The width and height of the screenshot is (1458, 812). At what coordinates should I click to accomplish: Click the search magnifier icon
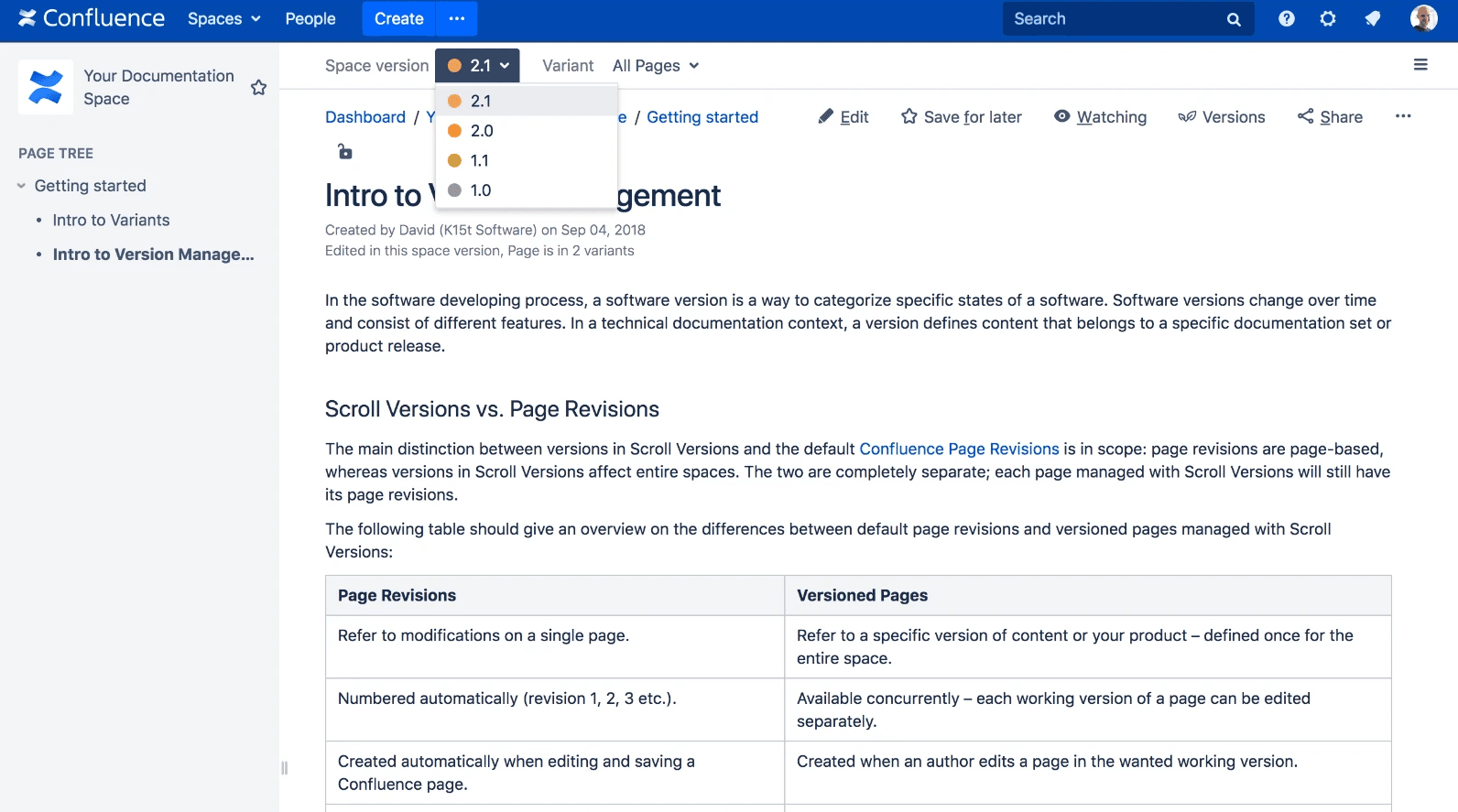[x=1234, y=19]
